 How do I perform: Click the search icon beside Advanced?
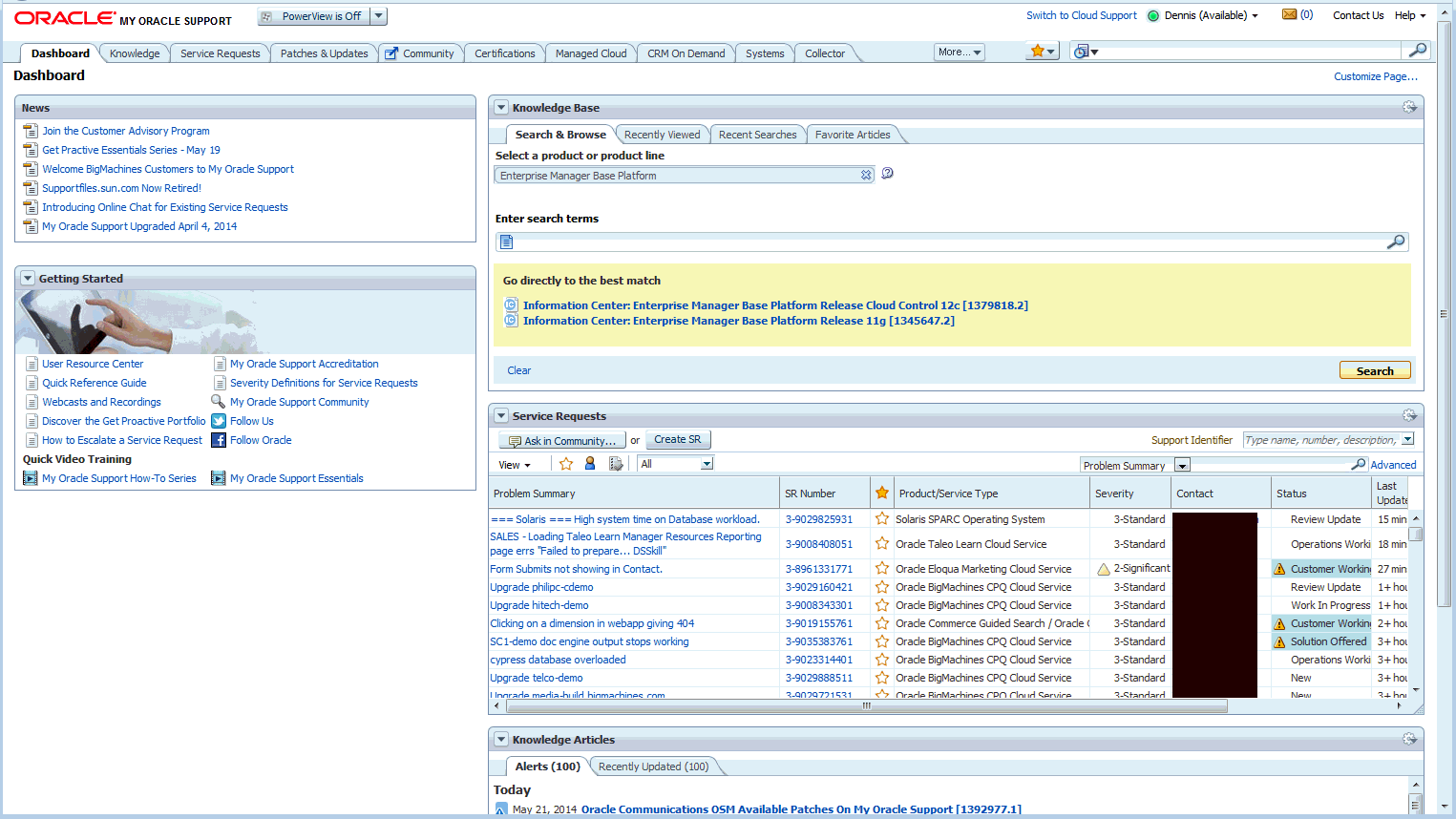coord(1359,464)
